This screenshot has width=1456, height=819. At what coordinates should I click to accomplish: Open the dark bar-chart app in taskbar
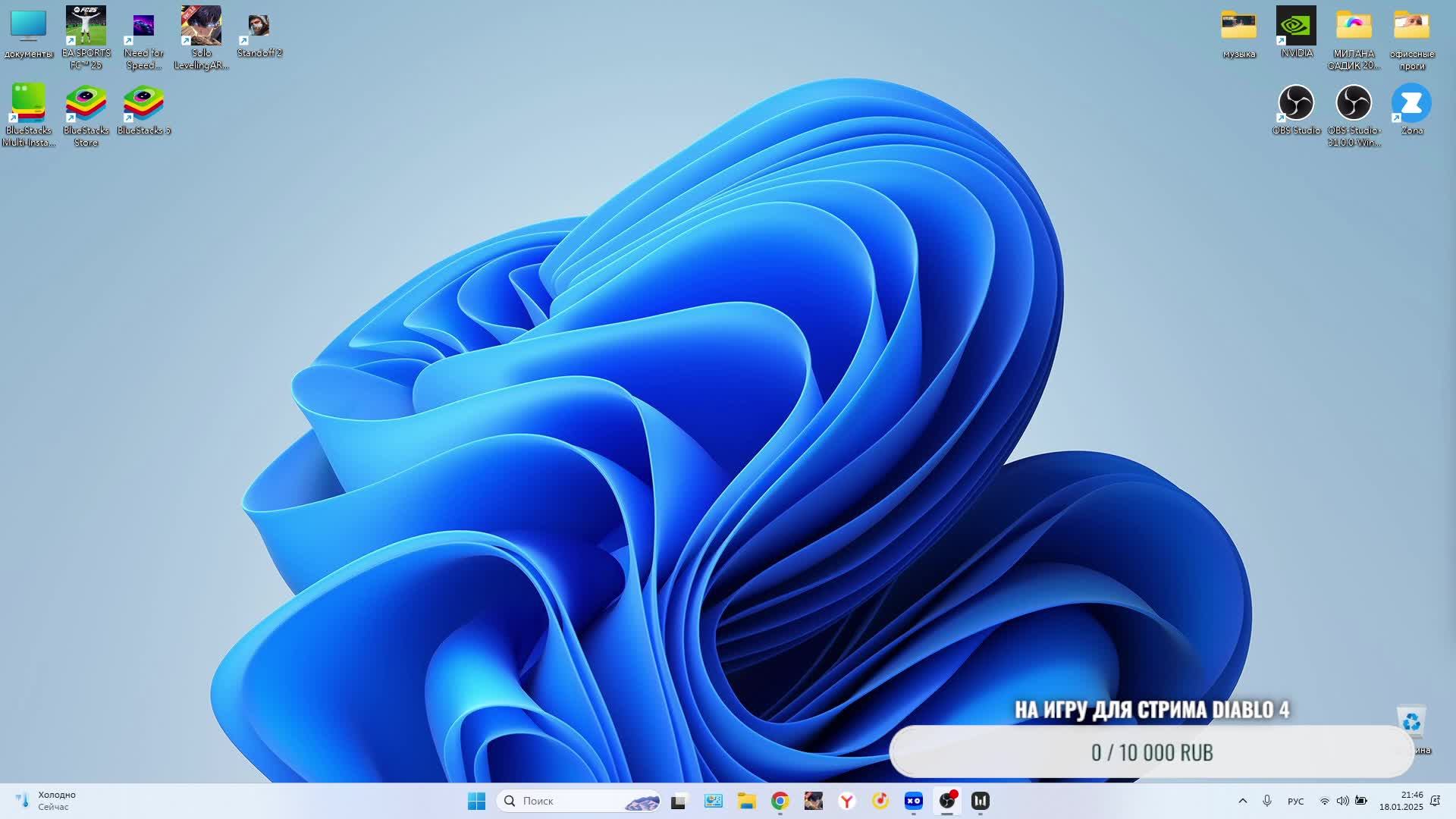tap(981, 801)
